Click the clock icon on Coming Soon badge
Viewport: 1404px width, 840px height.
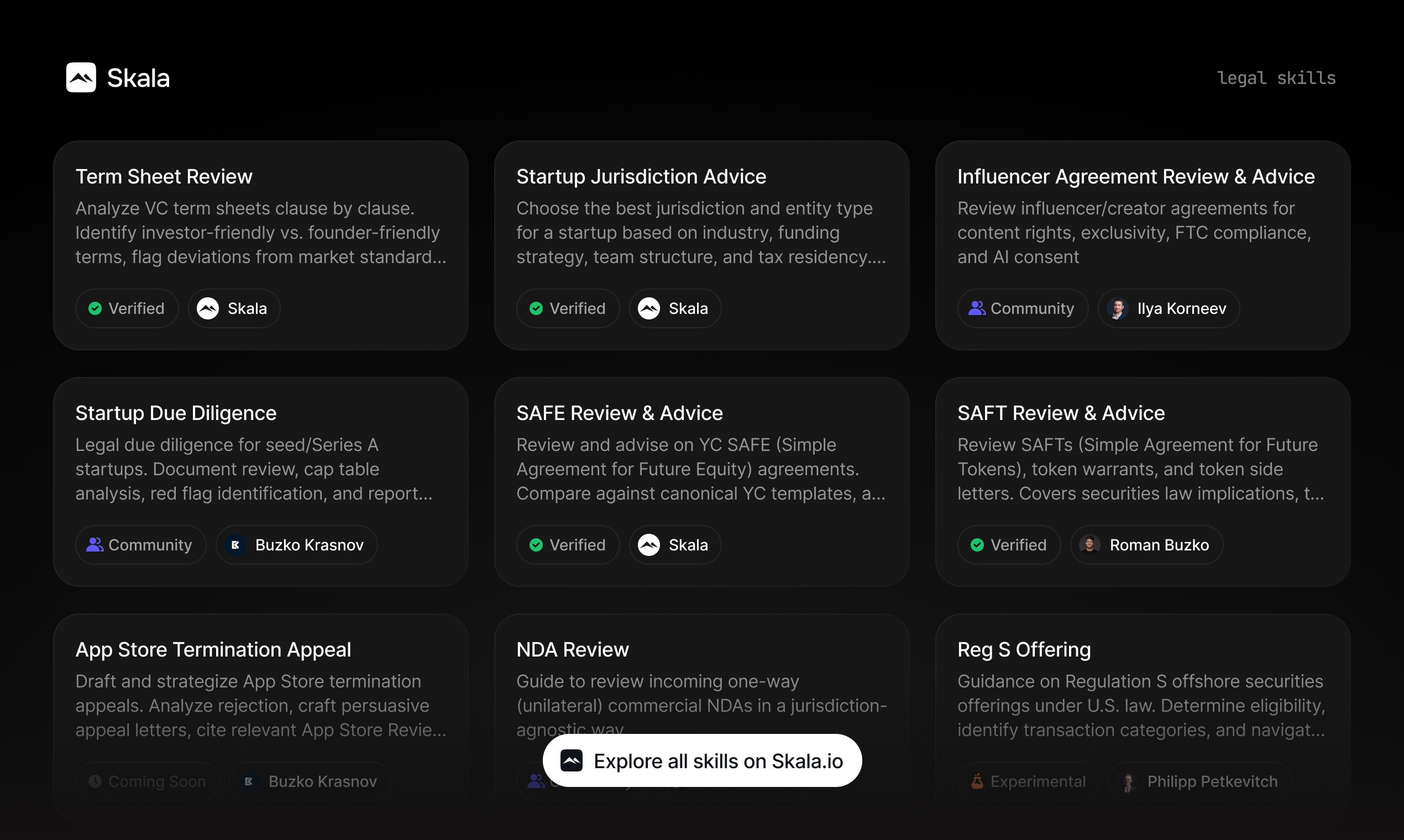click(95, 781)
